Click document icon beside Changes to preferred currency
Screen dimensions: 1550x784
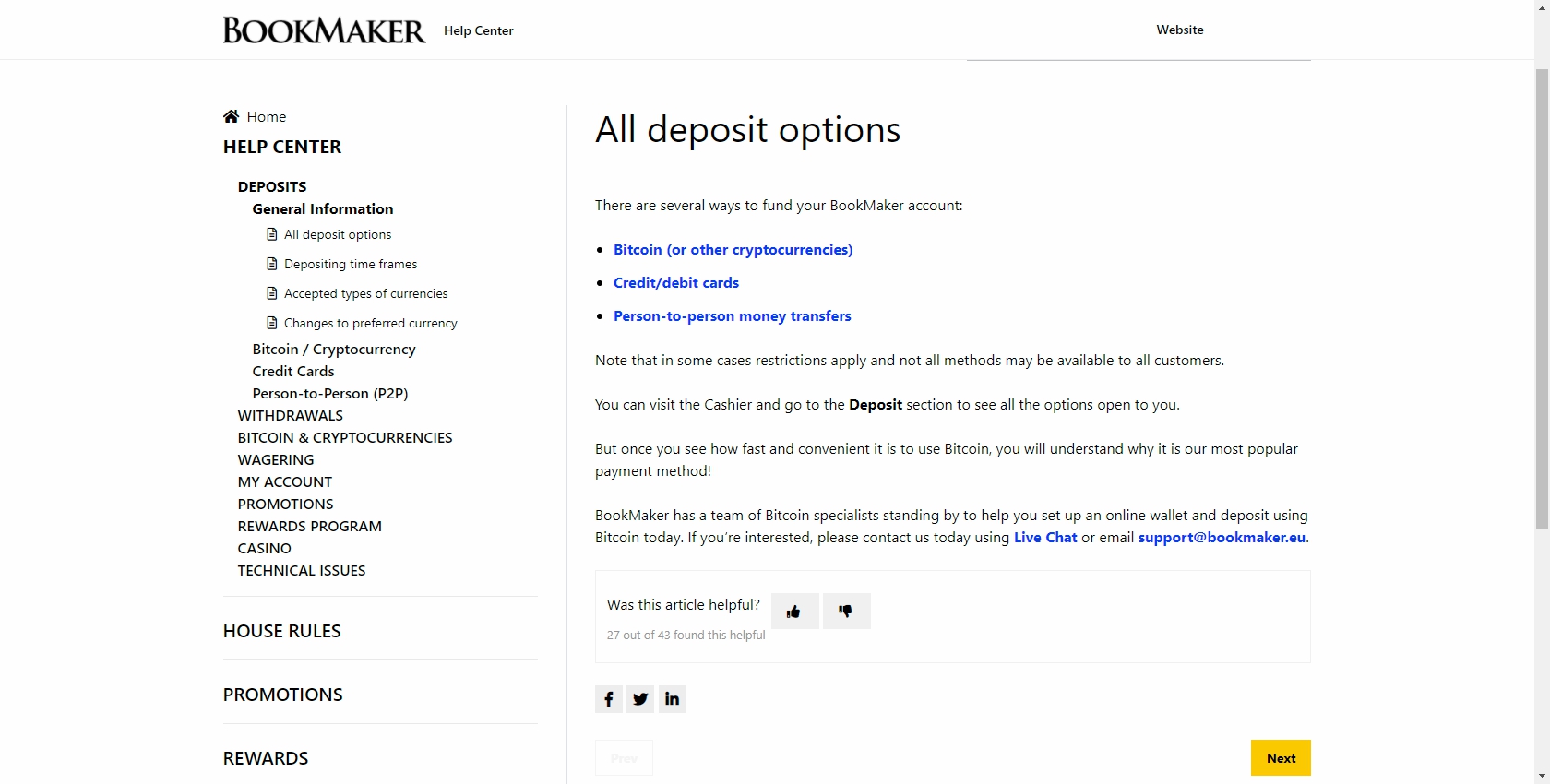coord(272,323)
